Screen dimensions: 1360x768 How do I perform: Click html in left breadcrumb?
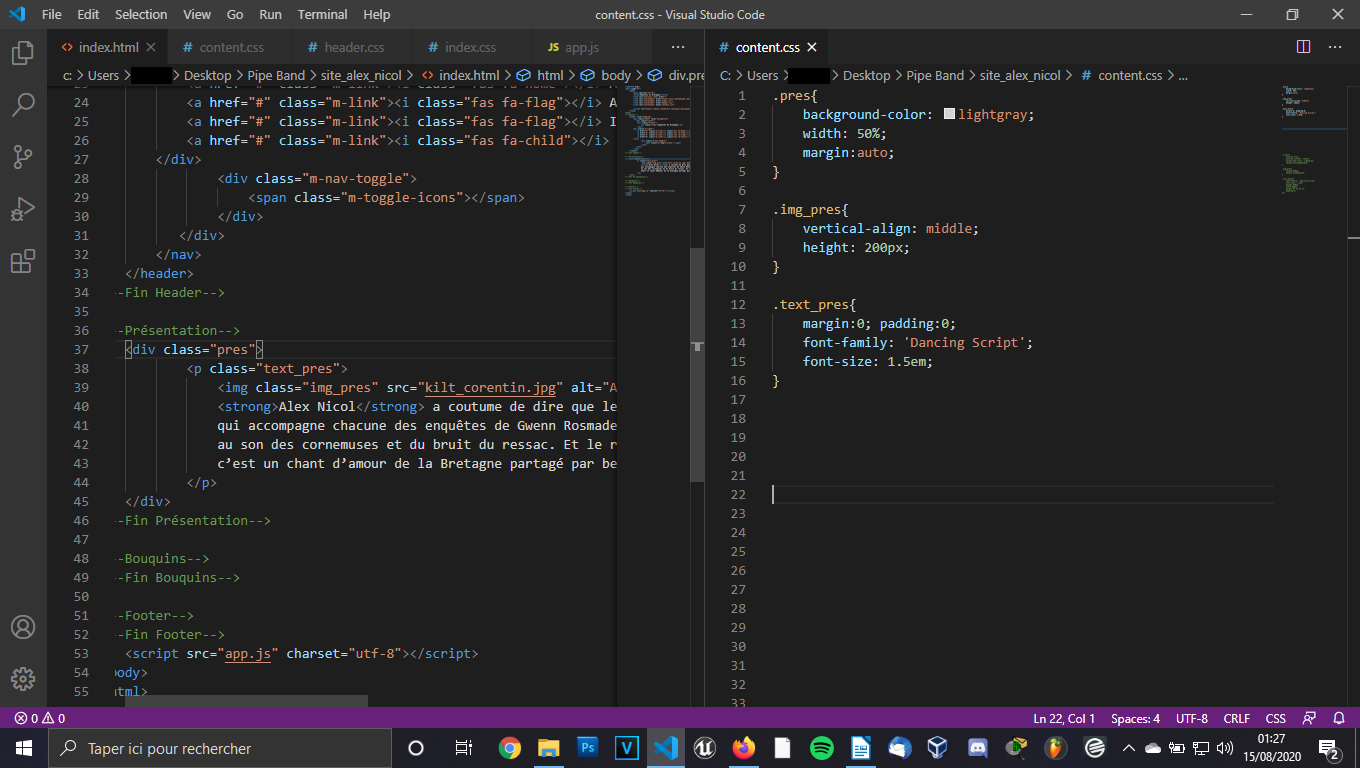tap(550, 75)
